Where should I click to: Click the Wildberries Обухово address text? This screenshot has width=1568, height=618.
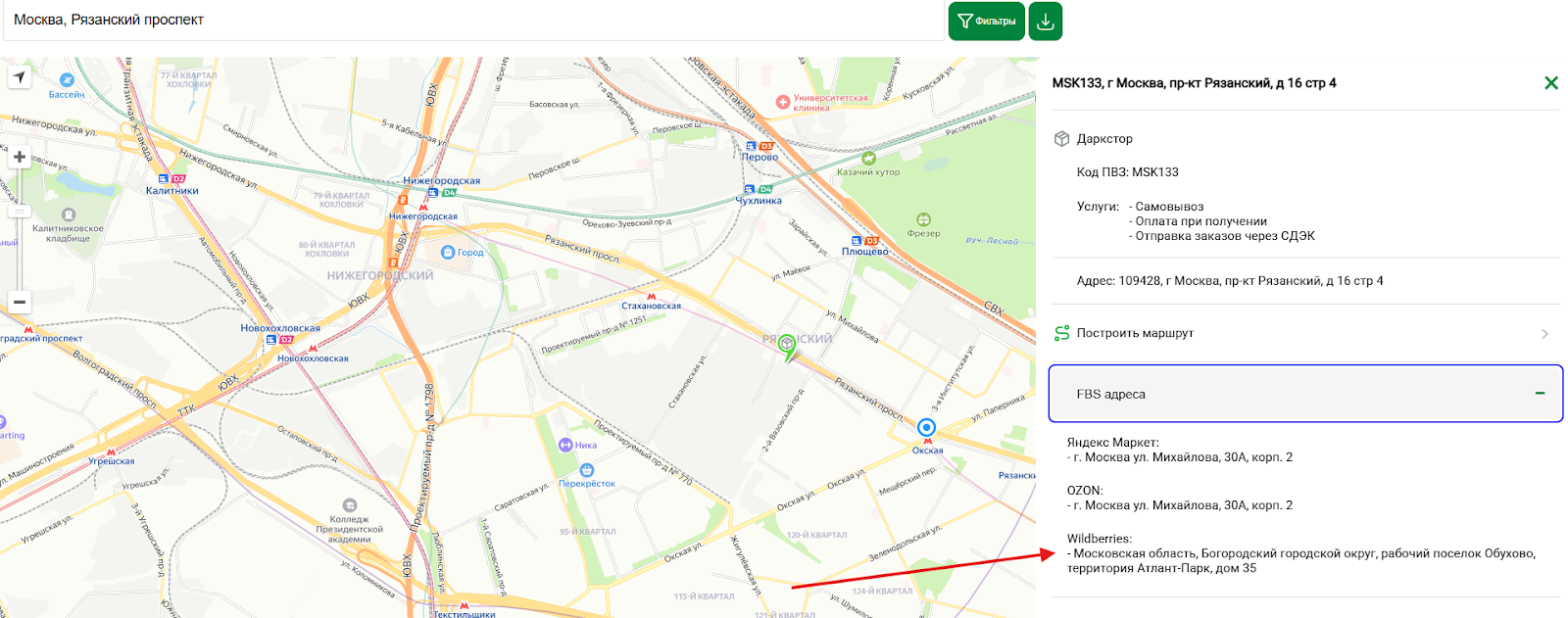click(1301, 561)
